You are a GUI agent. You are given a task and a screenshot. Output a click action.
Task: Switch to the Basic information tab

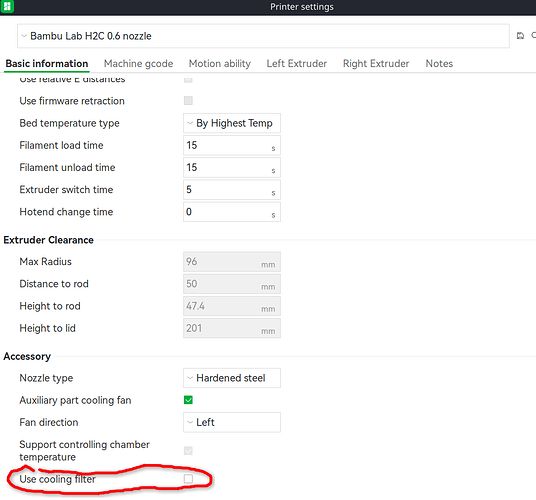[47, 64]
